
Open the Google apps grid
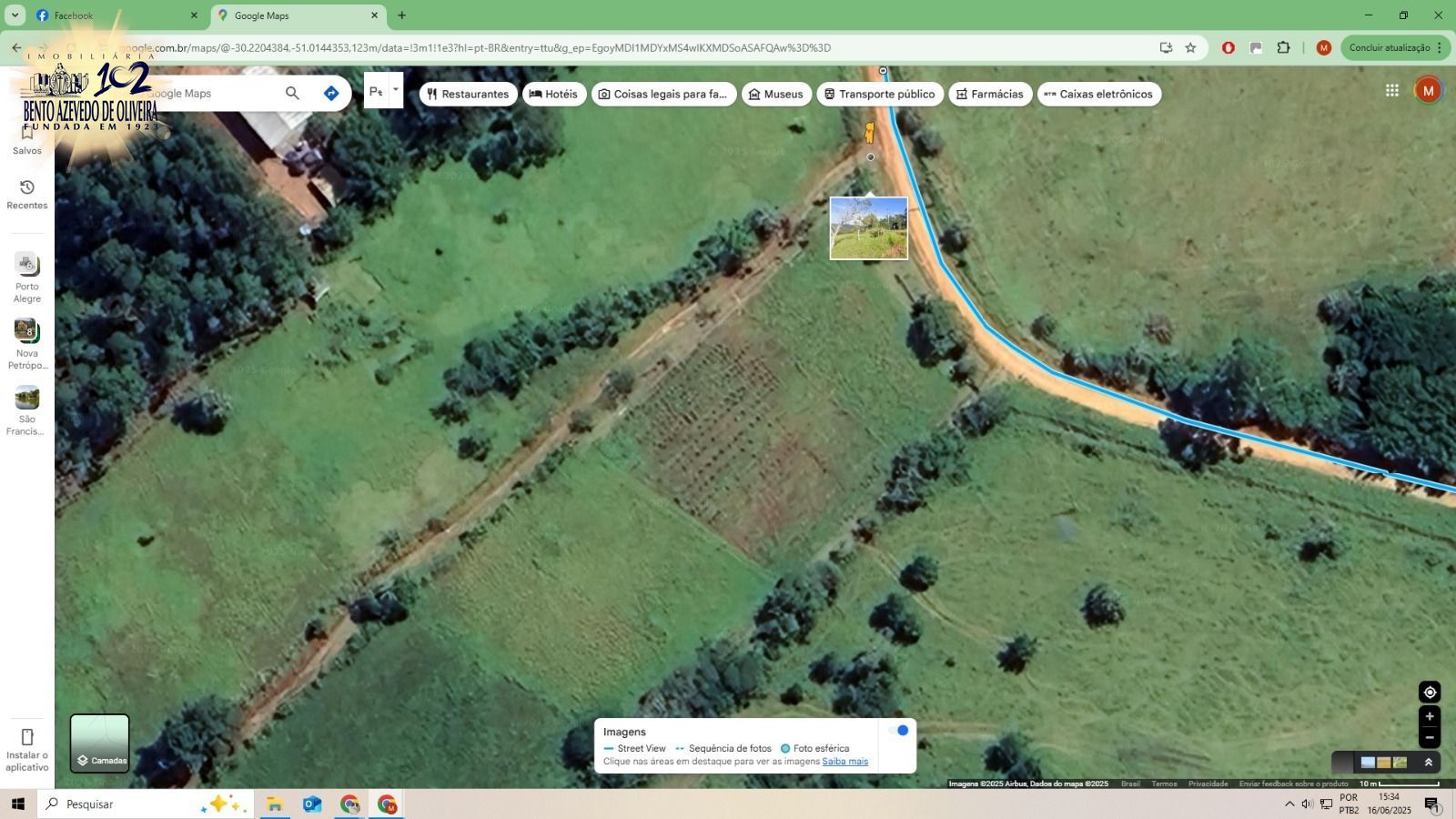(x=1391, y=90)
